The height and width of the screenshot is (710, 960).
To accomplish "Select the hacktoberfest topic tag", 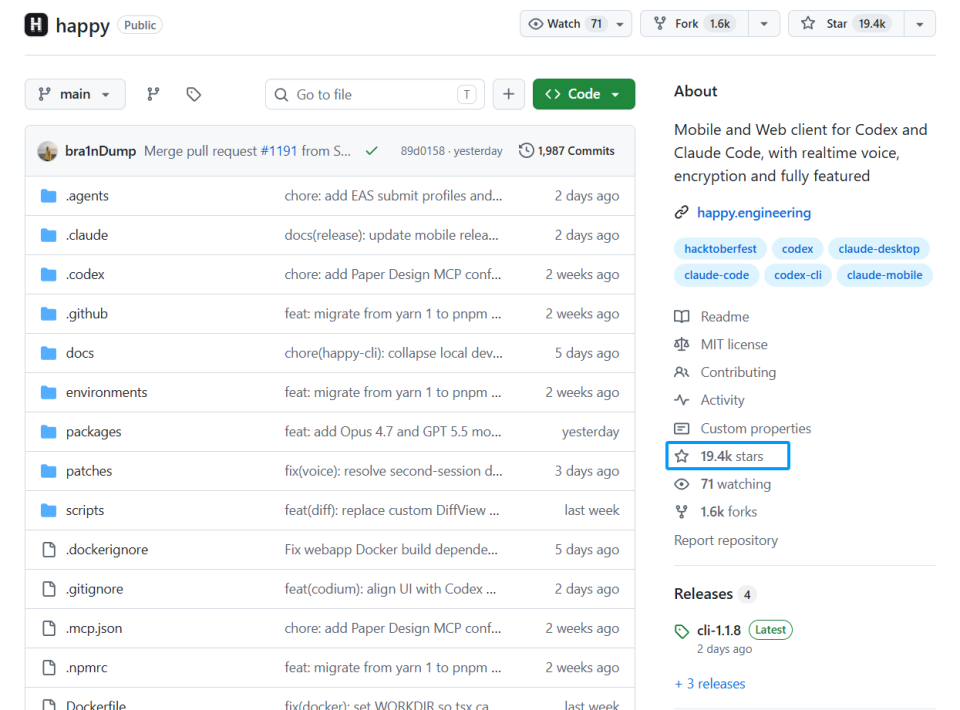I will [x=721, y=248].
